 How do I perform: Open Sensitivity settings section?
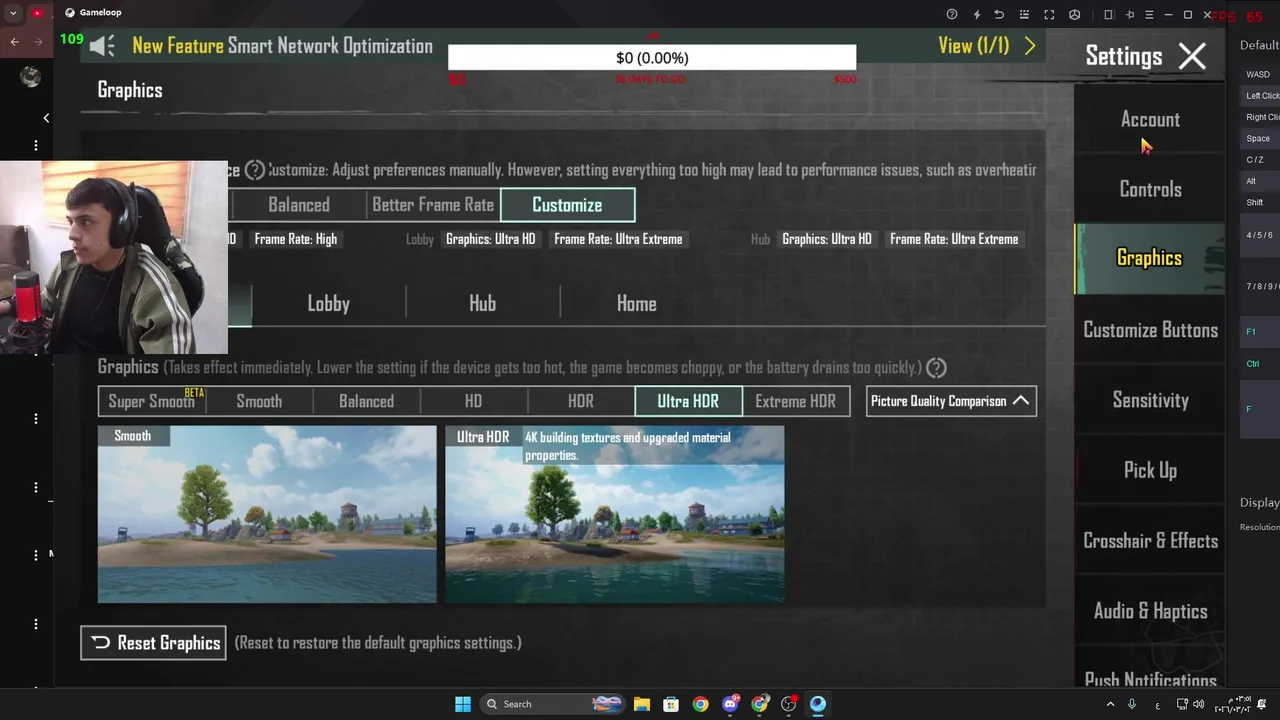tap(1150, 400)
